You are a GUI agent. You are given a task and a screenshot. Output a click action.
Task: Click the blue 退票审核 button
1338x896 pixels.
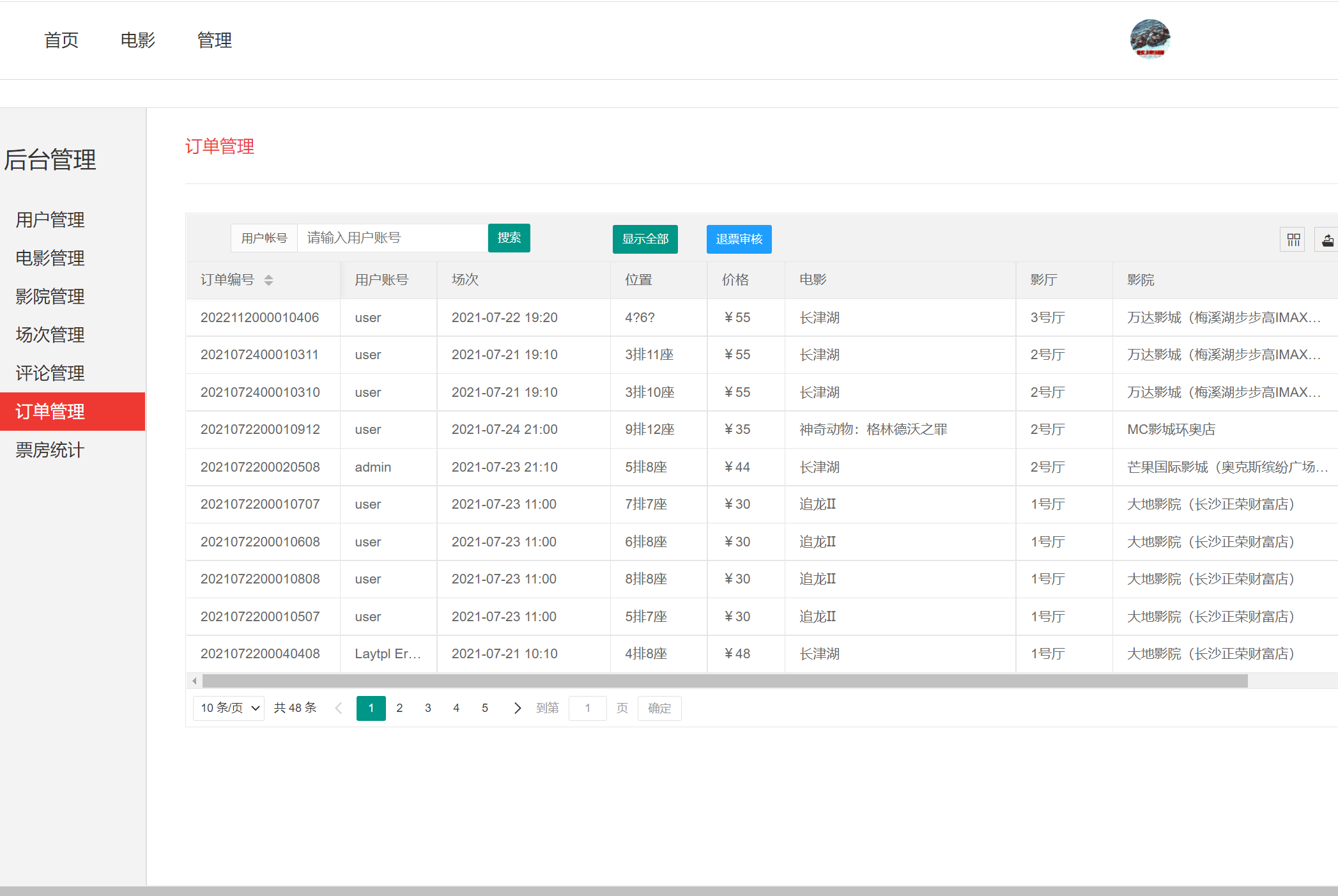(x=739, y=239)
